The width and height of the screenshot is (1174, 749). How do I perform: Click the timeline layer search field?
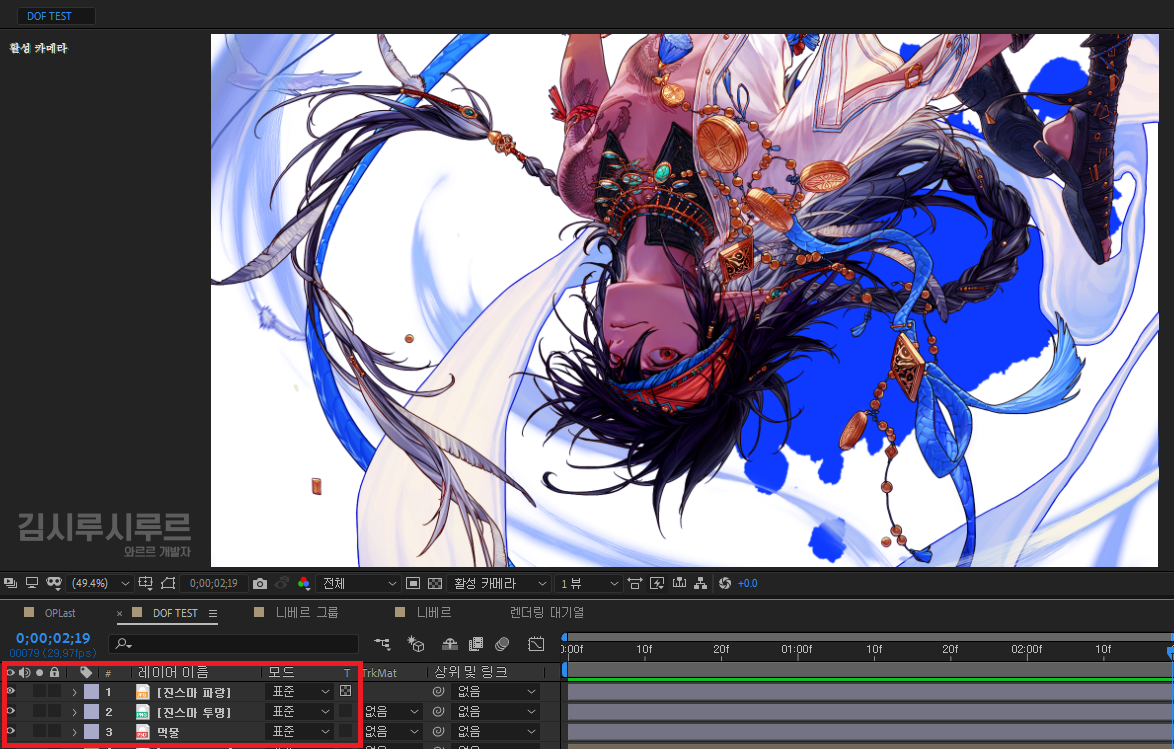click(x=234, y=643)
